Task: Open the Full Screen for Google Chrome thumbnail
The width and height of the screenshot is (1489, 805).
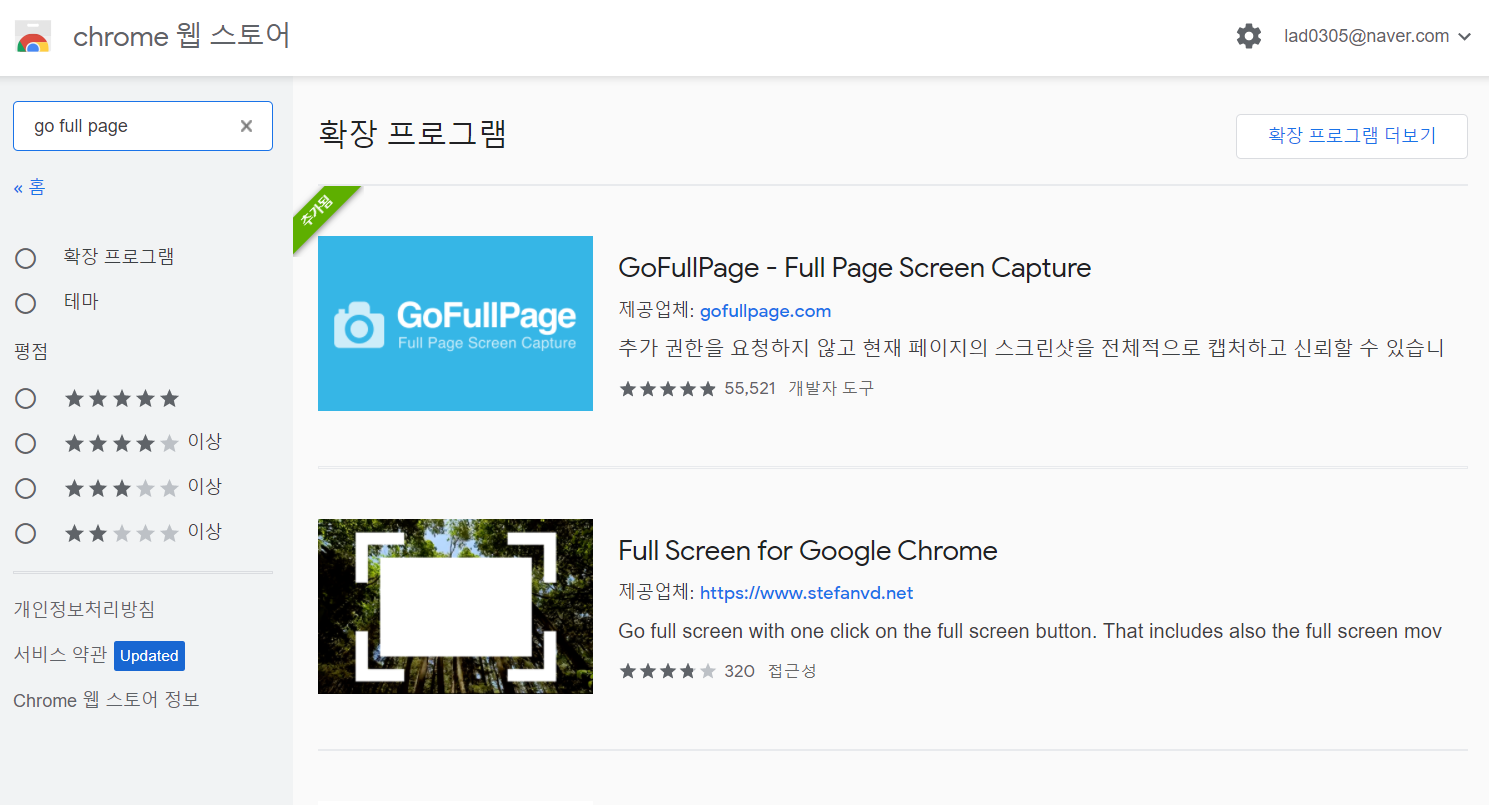Action: click(x=455, y=606)
